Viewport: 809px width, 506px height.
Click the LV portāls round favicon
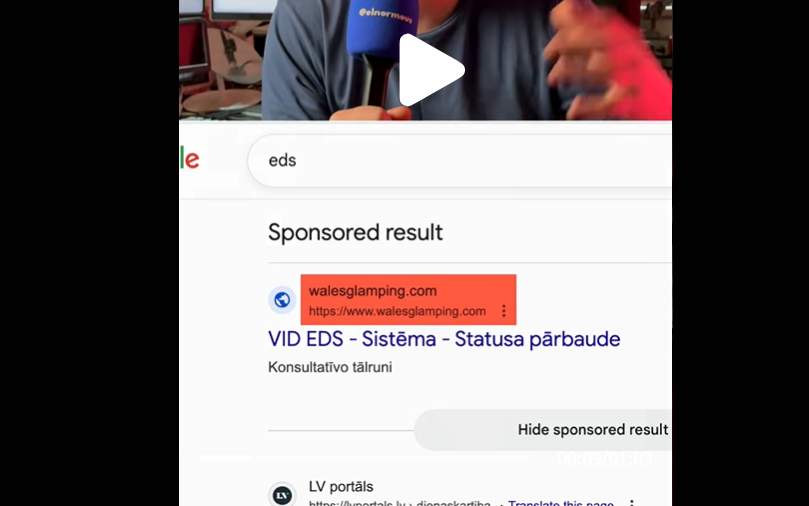click(x=282, y=495)
